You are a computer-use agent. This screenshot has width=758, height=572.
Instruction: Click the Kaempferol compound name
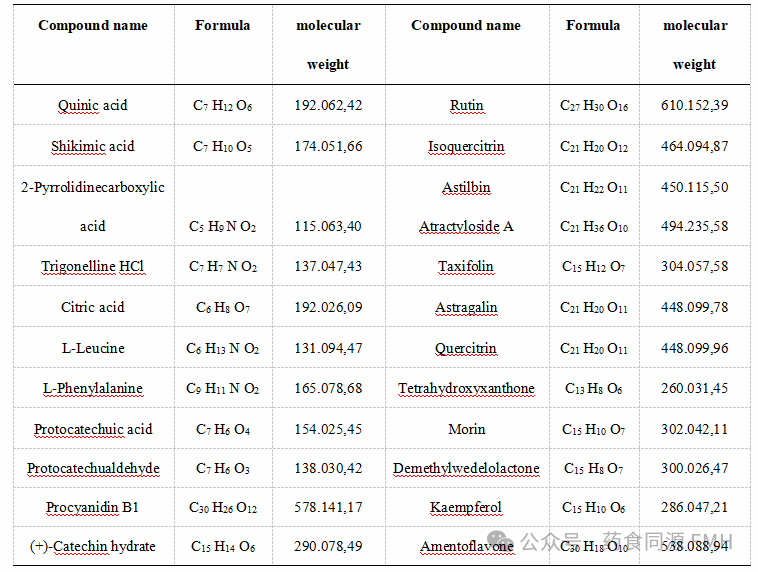pyautogui.click(x=466, y=508)
